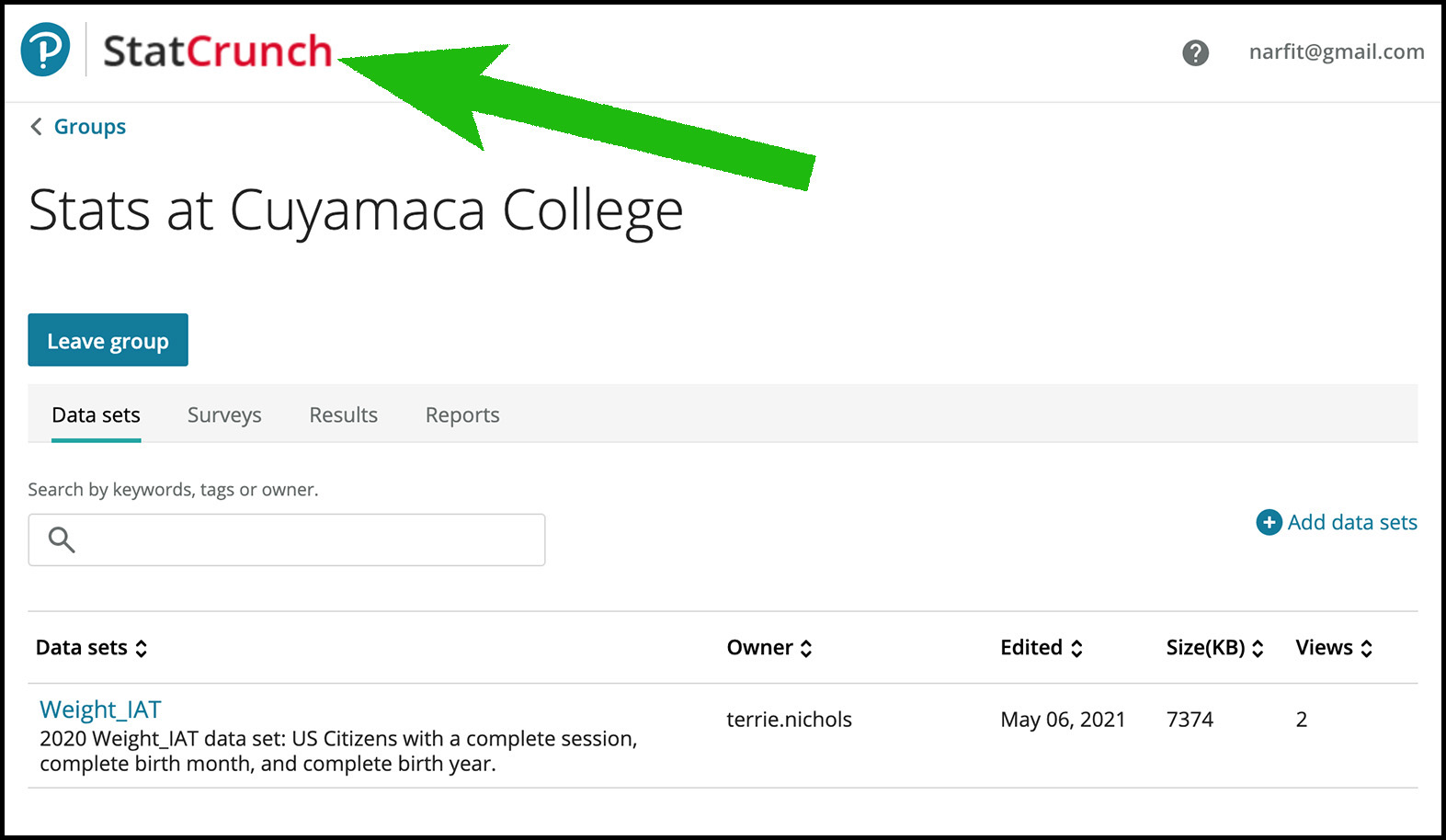Click the Add data sets link
The image size is (1446, 840).
coord(1352,522)
